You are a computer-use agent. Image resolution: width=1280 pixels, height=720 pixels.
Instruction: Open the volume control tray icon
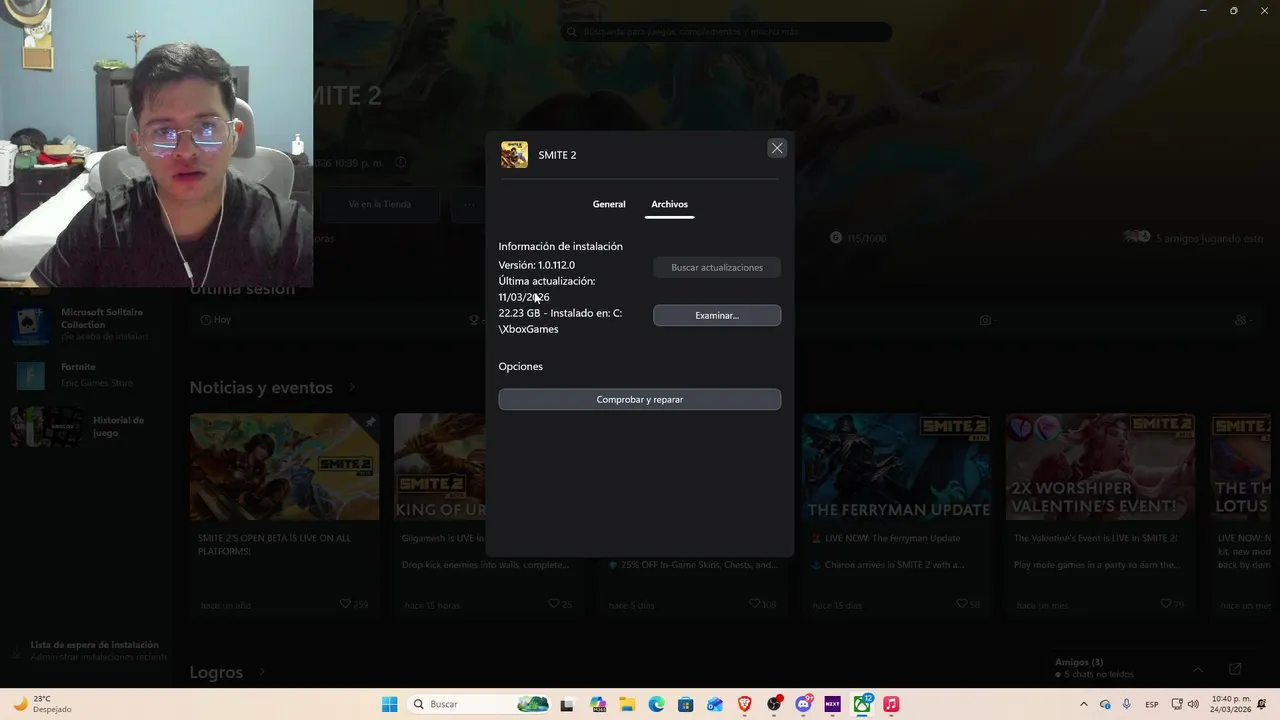pyautogui.click(x=1193, y=704)
